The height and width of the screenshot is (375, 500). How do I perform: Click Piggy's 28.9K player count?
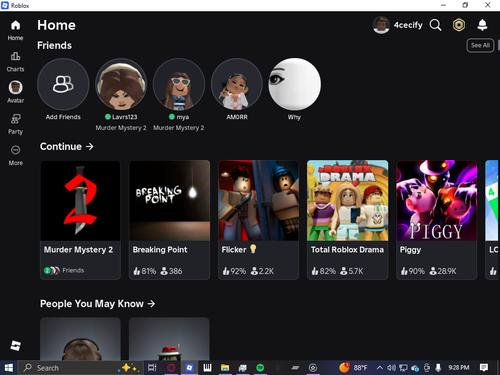pos(443,271)
